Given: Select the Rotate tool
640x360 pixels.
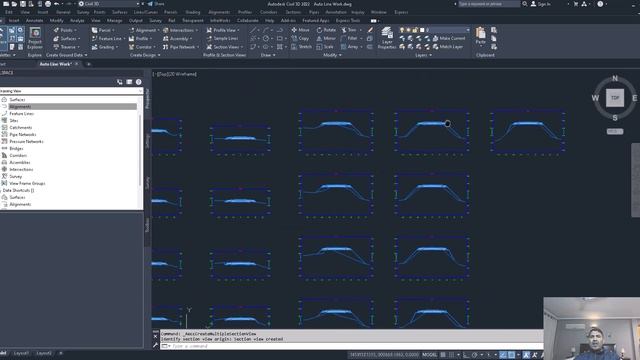Looking at the screenshot, I should 326,30.
